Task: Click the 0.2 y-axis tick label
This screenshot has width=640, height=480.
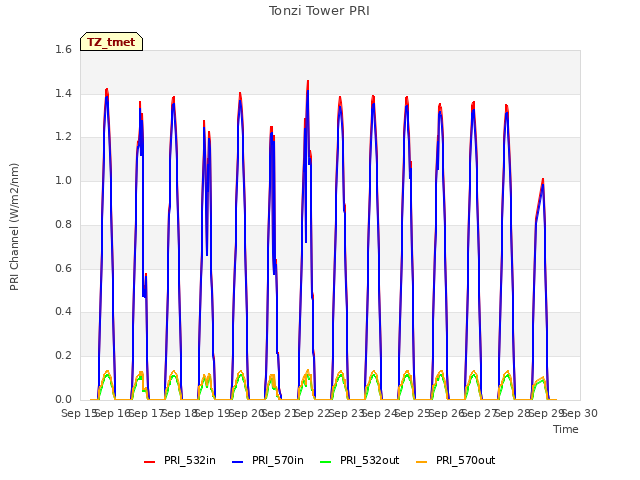Action: click(63, 356)
